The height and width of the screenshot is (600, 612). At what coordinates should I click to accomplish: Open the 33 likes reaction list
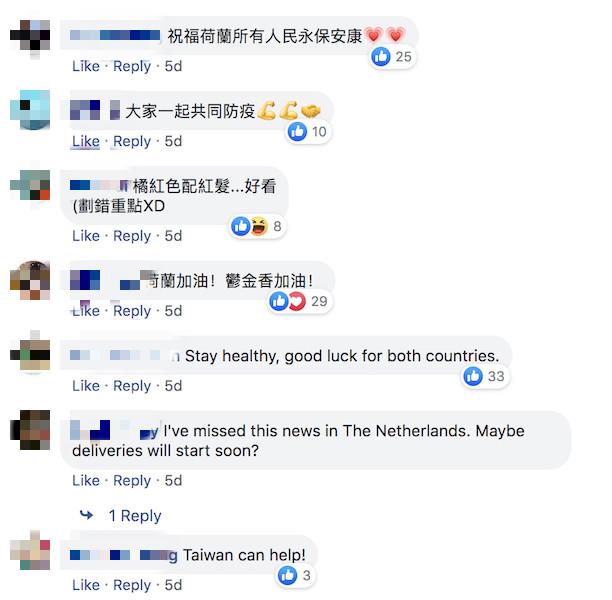coord(484,376)
